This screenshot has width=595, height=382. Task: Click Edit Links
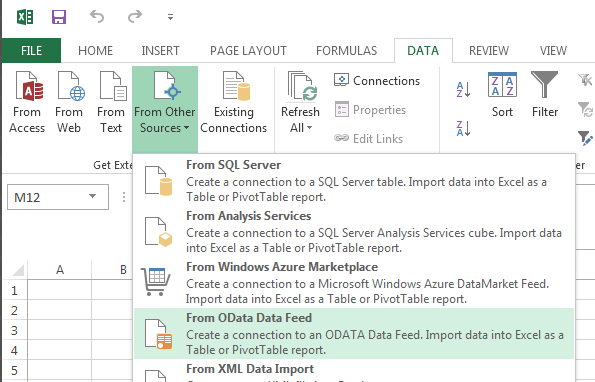point(368,138)
